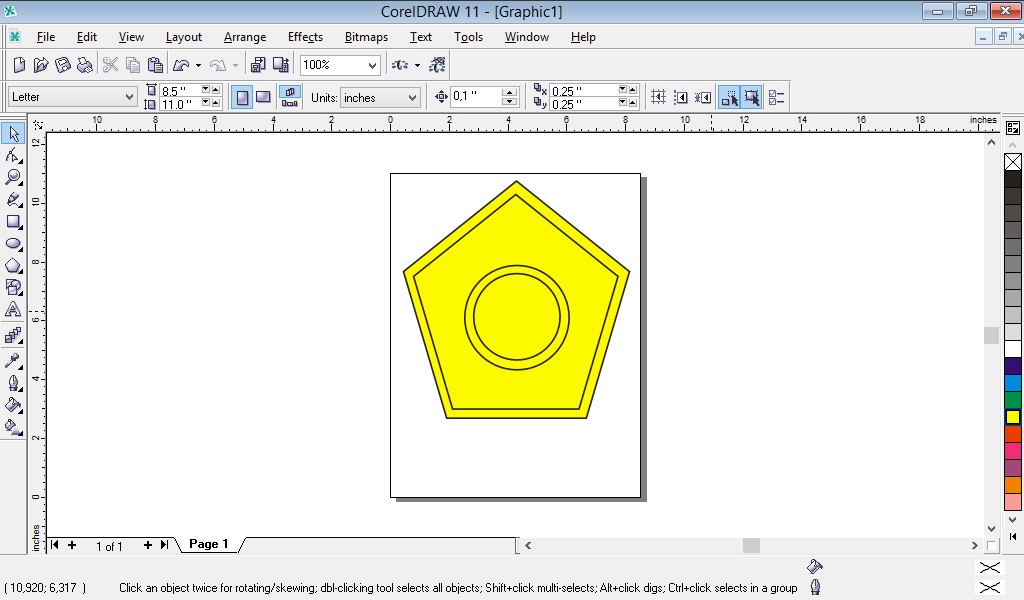This screenshot has width=1024, height=600.
Task: Click the no-color X swatch
Action: tap(1013, 162)
